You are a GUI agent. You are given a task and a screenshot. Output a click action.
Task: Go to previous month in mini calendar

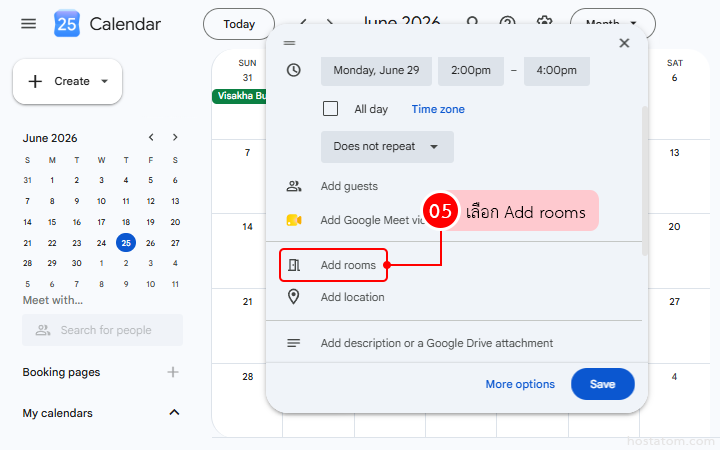coord(151,137)
